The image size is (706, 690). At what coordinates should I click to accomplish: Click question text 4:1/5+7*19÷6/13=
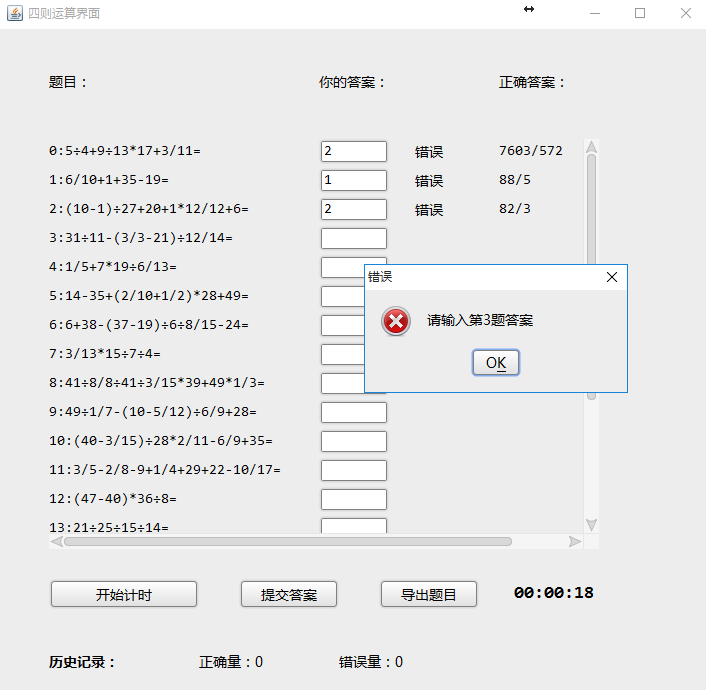tap(113, 267)
